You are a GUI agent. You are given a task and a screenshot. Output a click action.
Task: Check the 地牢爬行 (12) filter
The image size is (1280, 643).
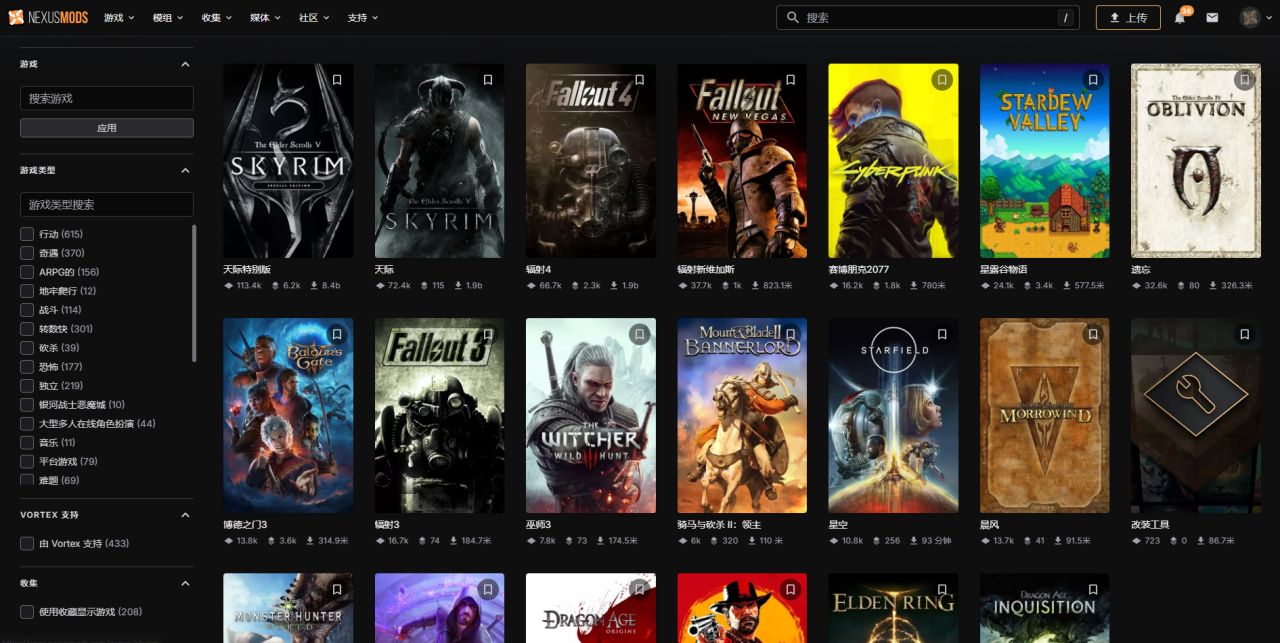[27, 291]
